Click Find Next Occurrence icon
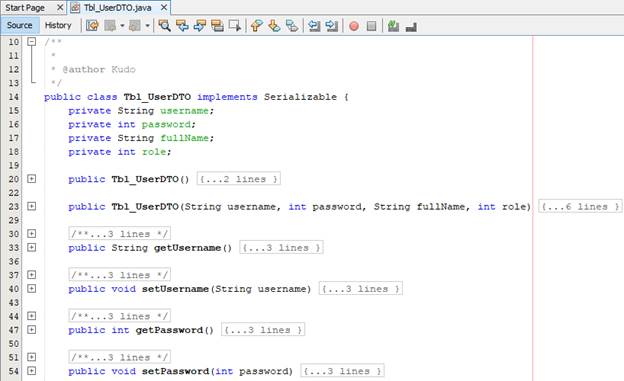 200,26
